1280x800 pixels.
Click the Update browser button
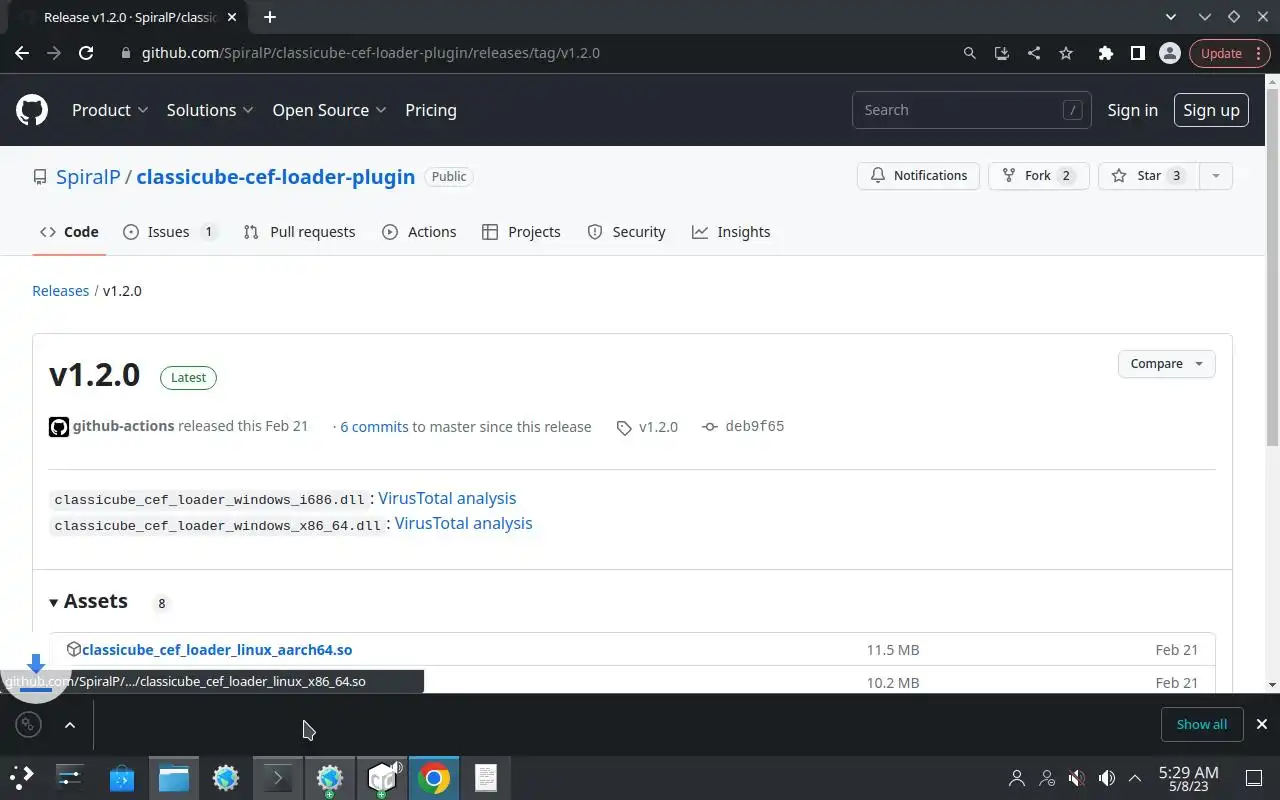click(x=1222, y=53)
